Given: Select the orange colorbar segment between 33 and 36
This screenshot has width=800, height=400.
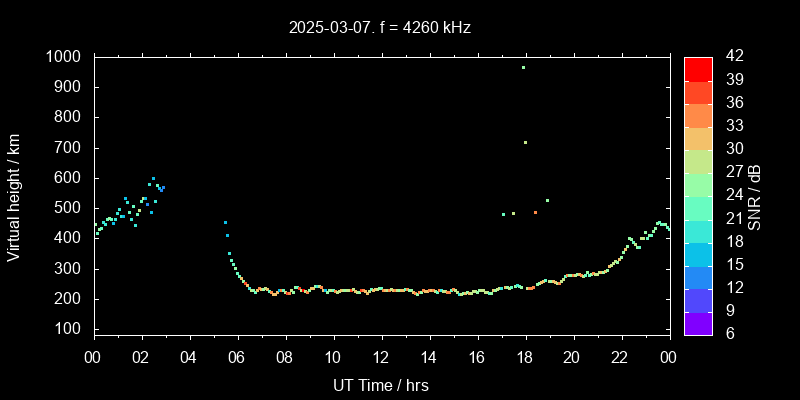Looking at the screenshot, I should click(698, 115).
